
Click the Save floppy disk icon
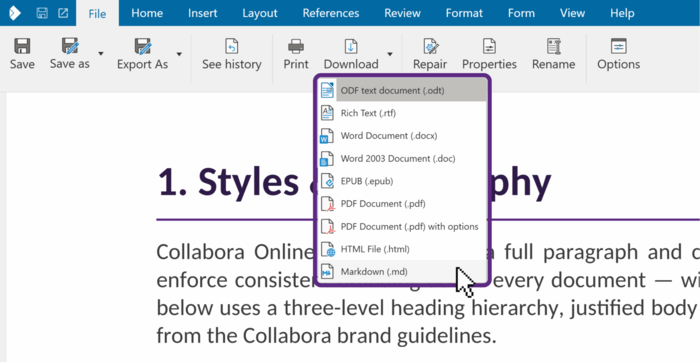point(22,46)
